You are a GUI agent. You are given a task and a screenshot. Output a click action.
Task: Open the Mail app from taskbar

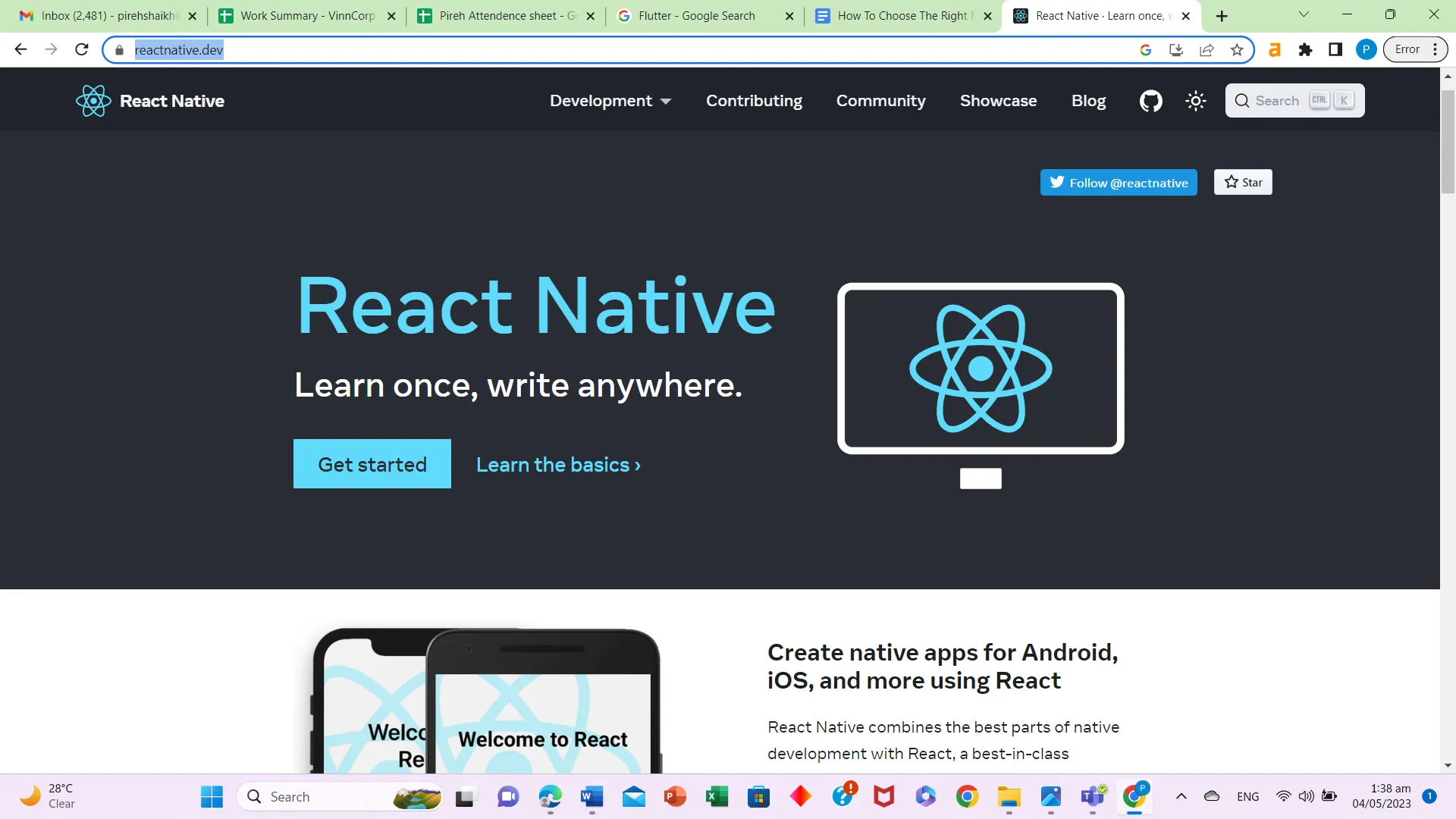[633, 796]
